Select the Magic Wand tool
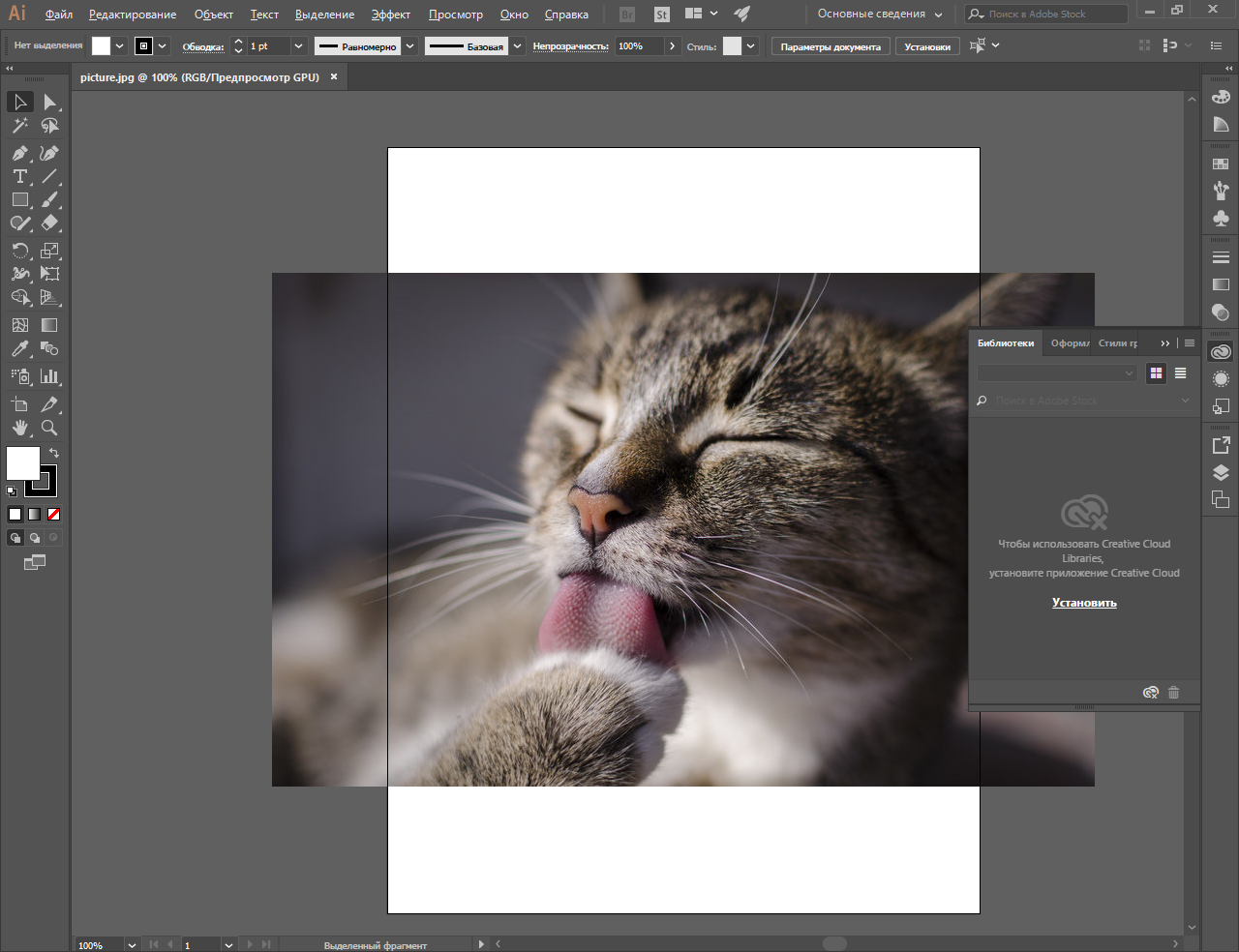This screenshot has width=1239, height=952. point(19,126)
